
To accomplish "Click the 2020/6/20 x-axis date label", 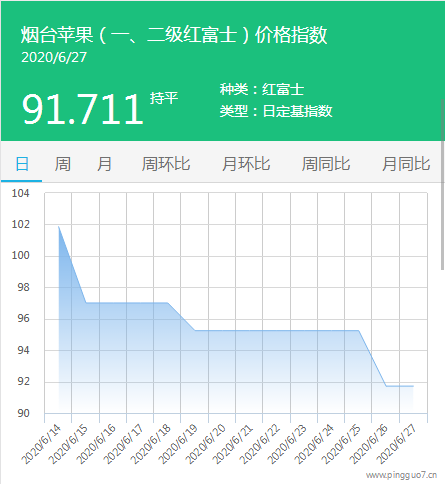I will [205, 444].
